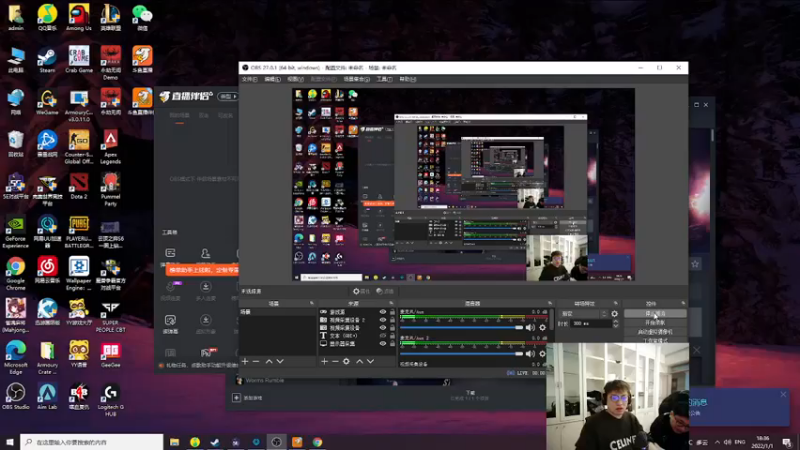800x450 pixels.
Task: Toggle visibility of the 视频采集设备 source
Action: (x=383, y=328)
